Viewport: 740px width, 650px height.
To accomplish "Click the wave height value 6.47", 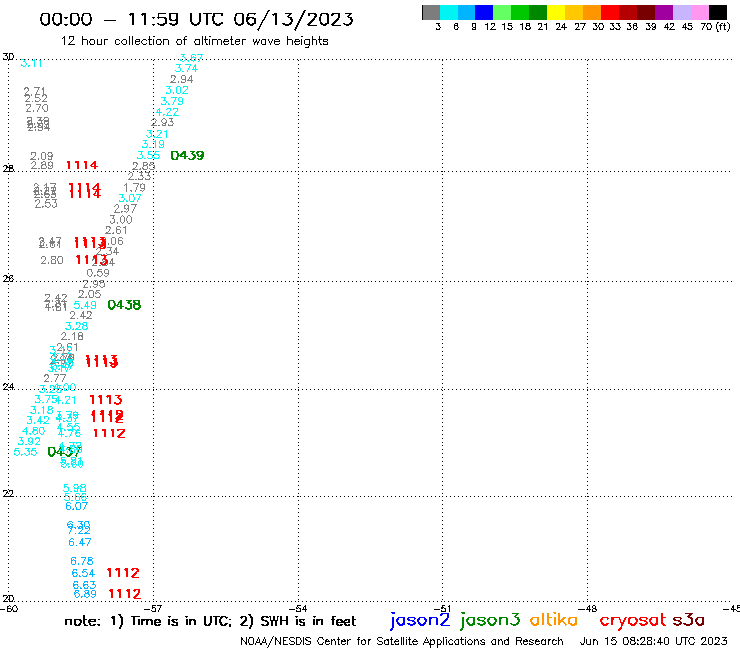I will (80, 542).
